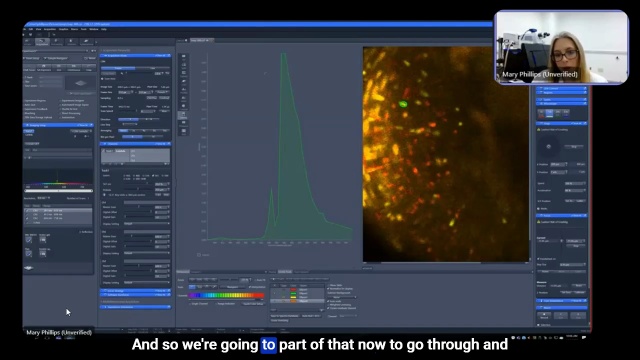
Task: Toggle the Show table checkbox
Action: 335,285
